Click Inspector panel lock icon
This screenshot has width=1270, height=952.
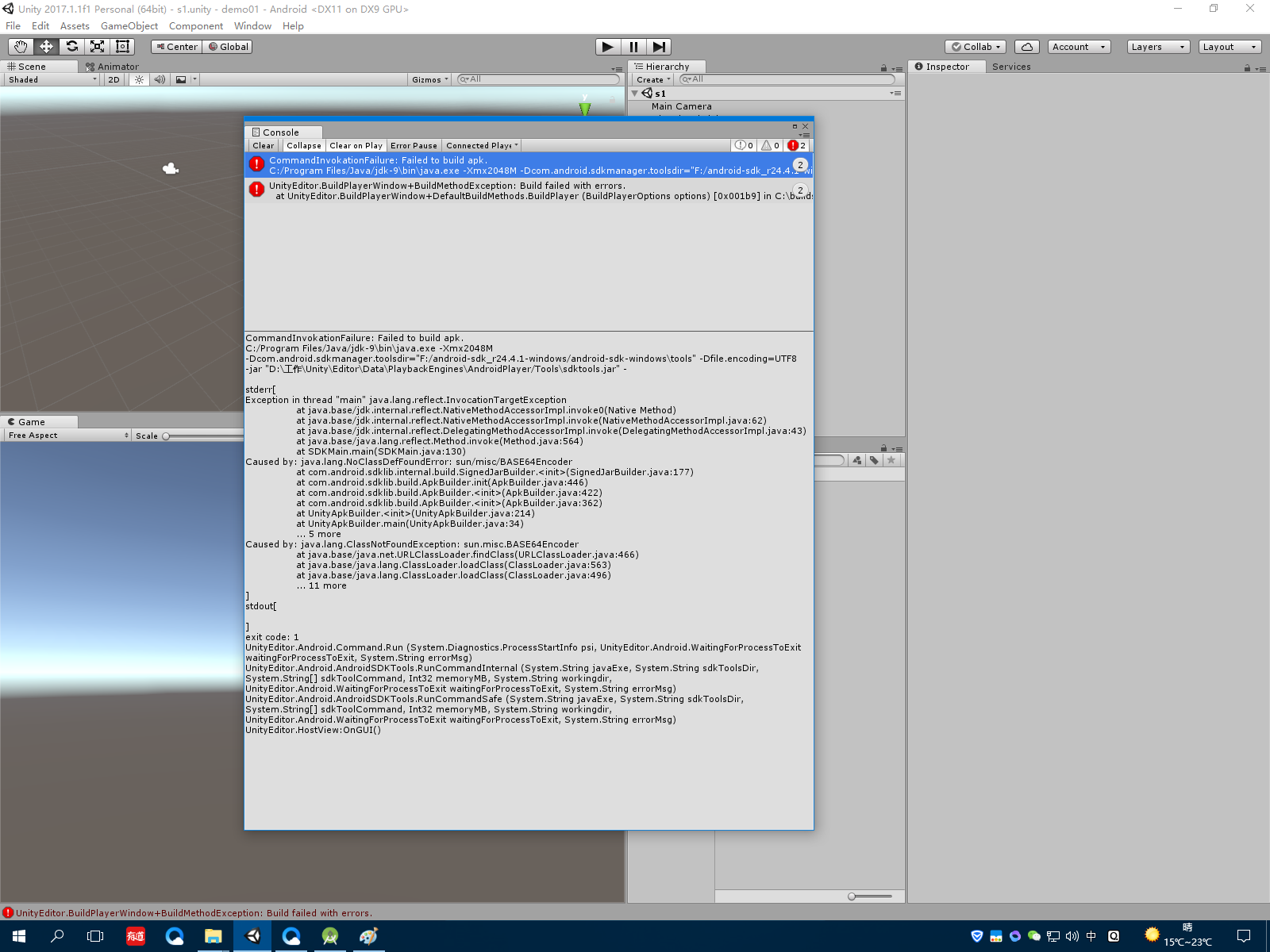1248,68
